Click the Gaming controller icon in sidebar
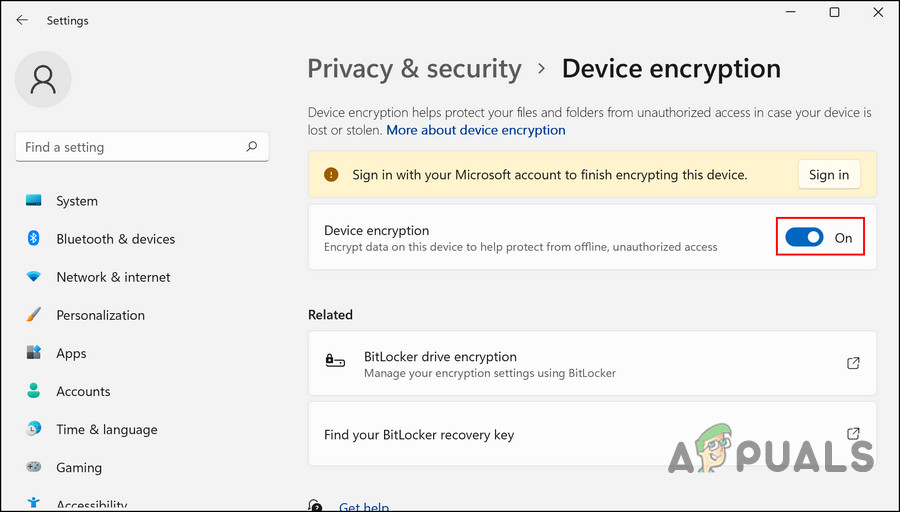The width and height of the screenshot is (900, 512). pos(34,467)
